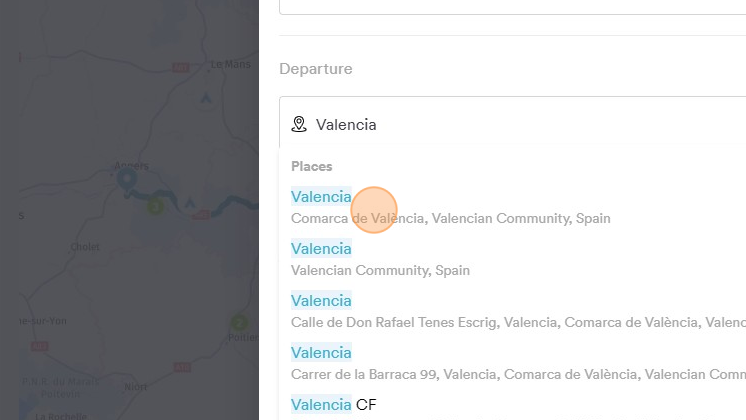Click the Places heading in suggestions list
The height and width of the screenshot is (420, 746).
pos(312,166)
